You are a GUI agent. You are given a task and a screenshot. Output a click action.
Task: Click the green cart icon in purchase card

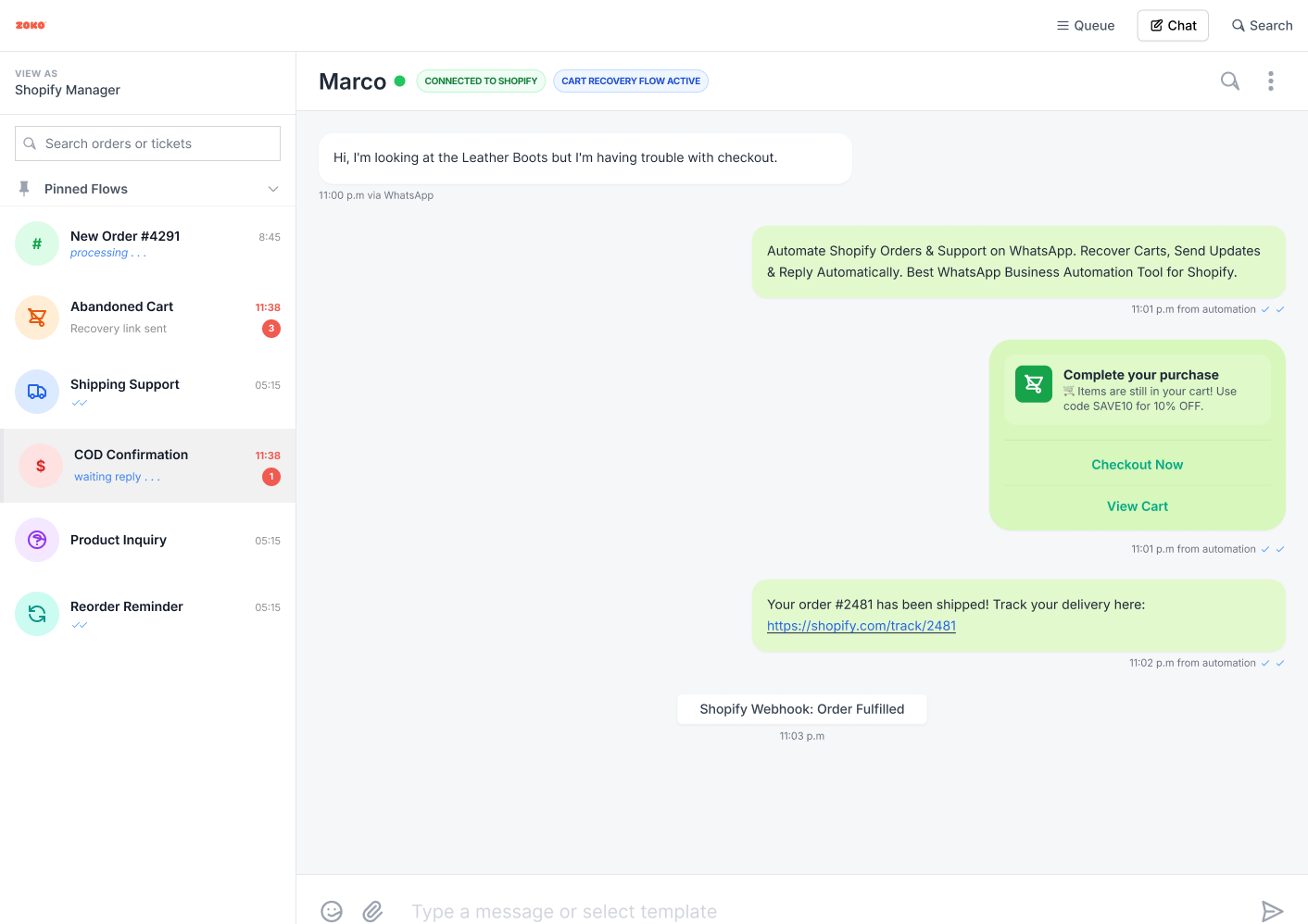(1034, 384)
